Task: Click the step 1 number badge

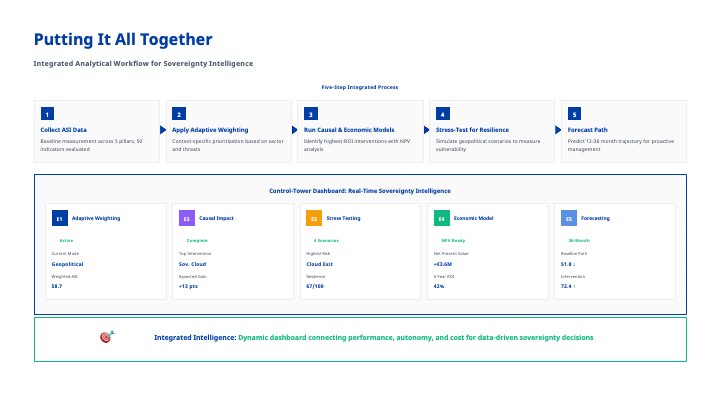Action: pos(47,114)
